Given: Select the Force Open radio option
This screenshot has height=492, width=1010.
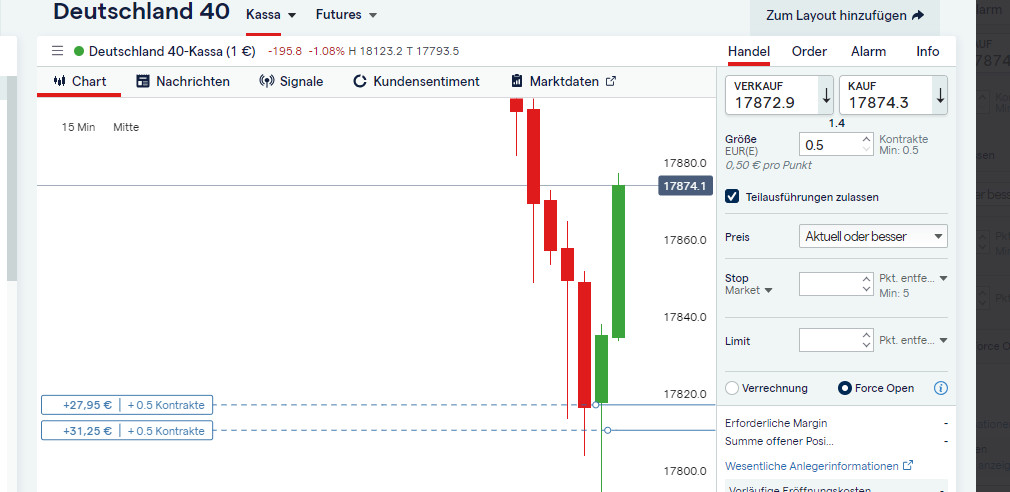Looking at the screenshot, I should click(844, 388).
